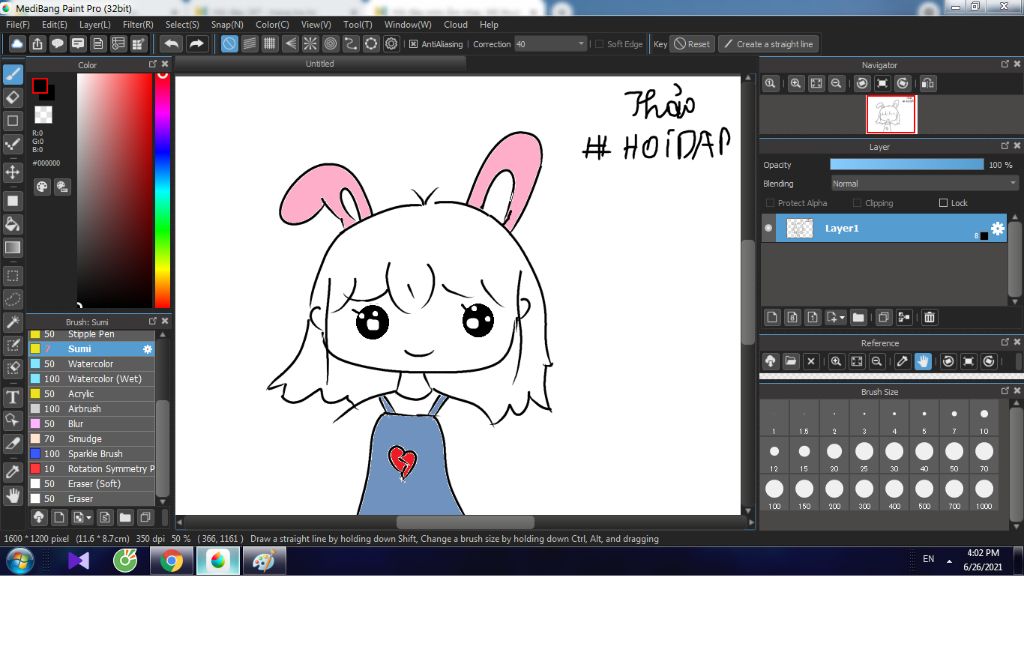Open snap settings gear in toolbar
1024x661 pixels.
[x=391, y=44]
